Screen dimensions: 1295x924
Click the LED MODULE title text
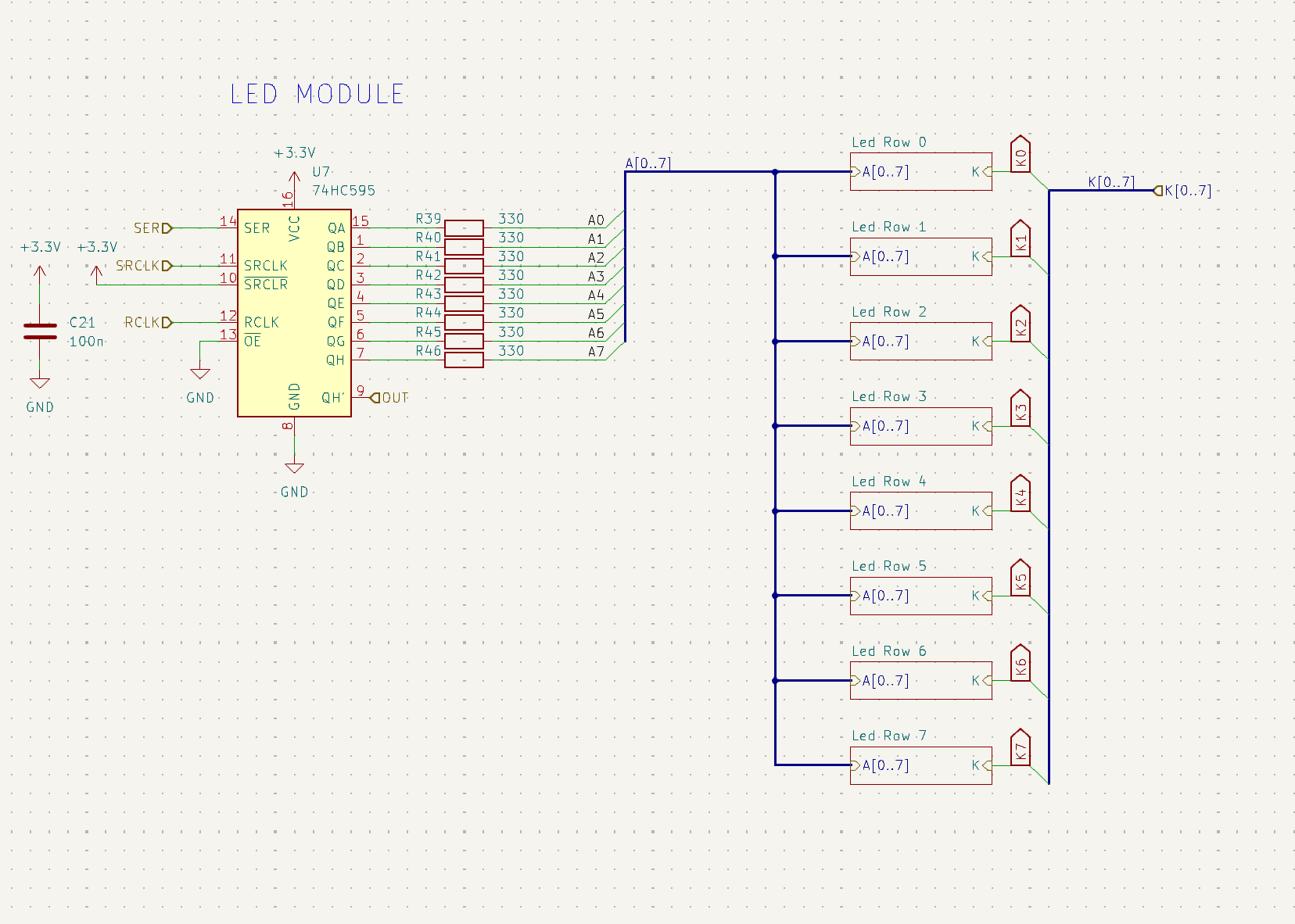coord(317,94)
